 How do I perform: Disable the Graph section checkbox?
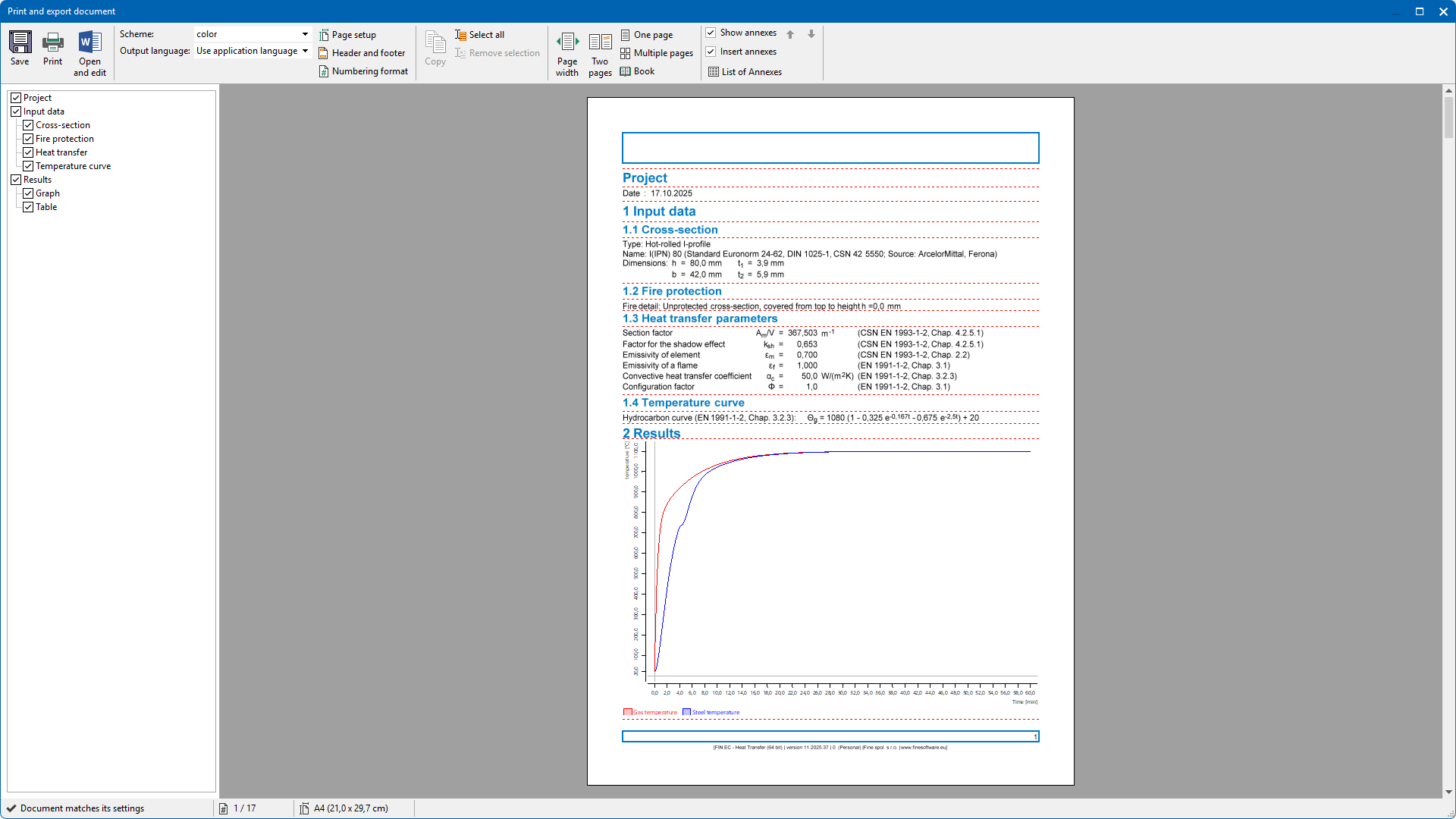coord(28,193)
